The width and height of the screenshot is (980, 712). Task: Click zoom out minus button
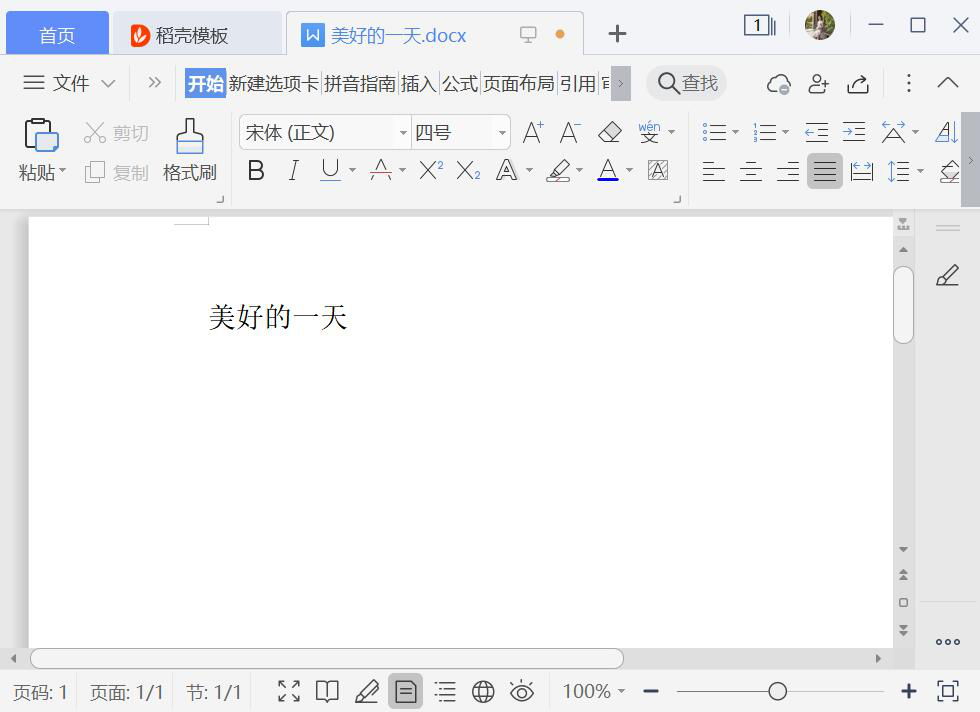click(x=651, y=691)
